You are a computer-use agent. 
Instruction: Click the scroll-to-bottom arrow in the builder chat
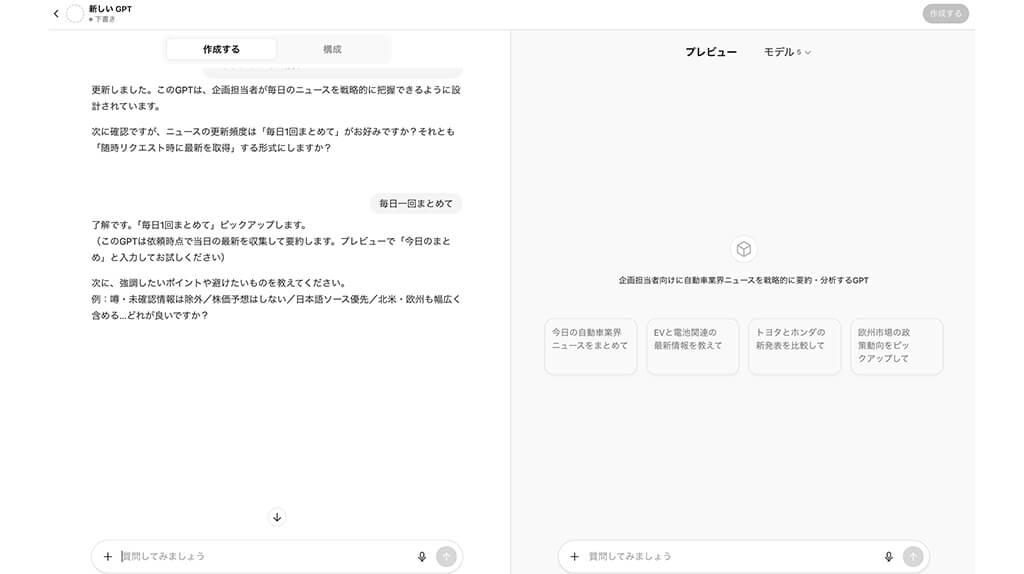tap(277, 517)
